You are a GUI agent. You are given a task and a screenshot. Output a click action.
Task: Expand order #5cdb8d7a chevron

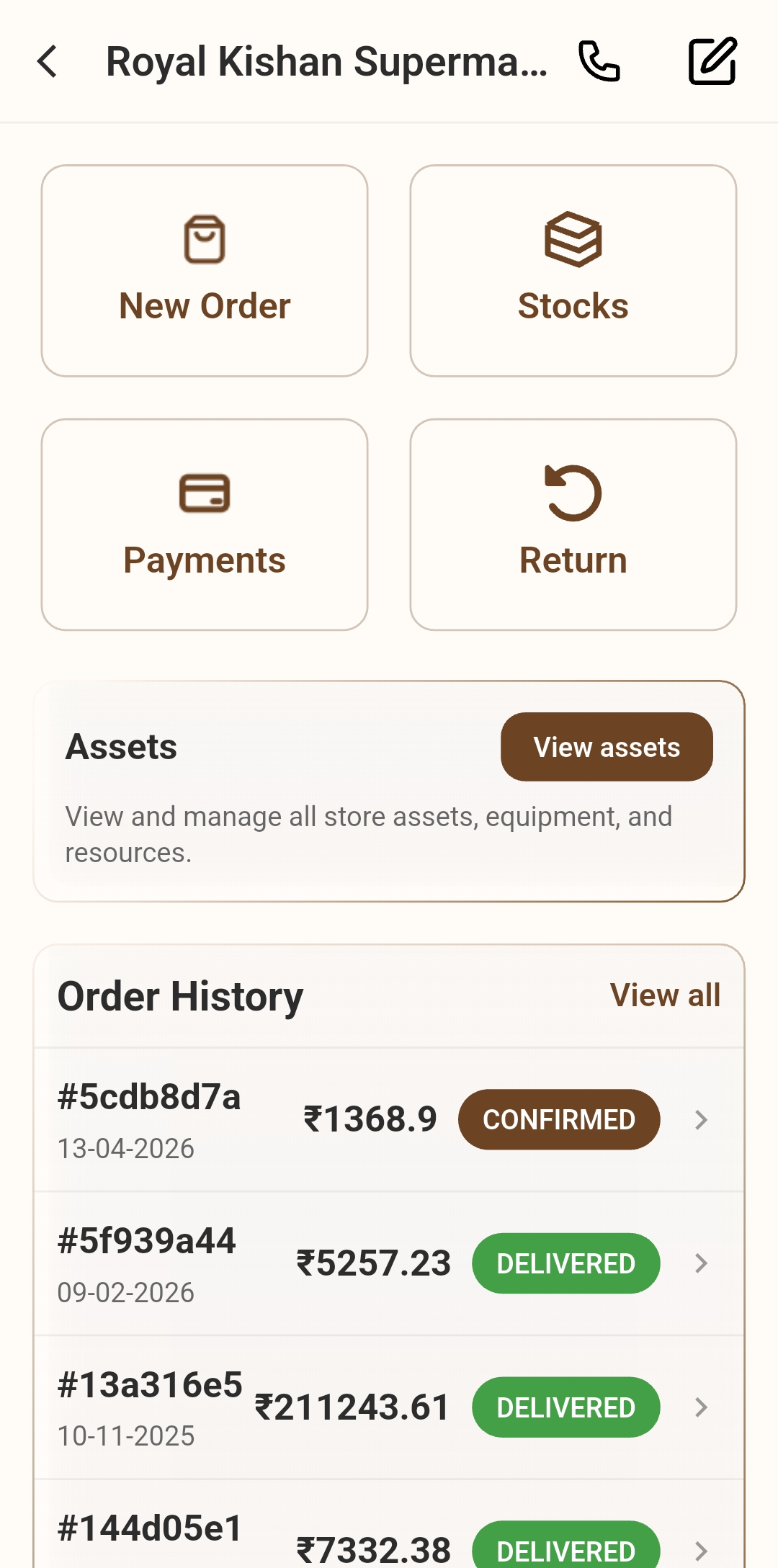pyautogui.click(x=701, y=1119)
